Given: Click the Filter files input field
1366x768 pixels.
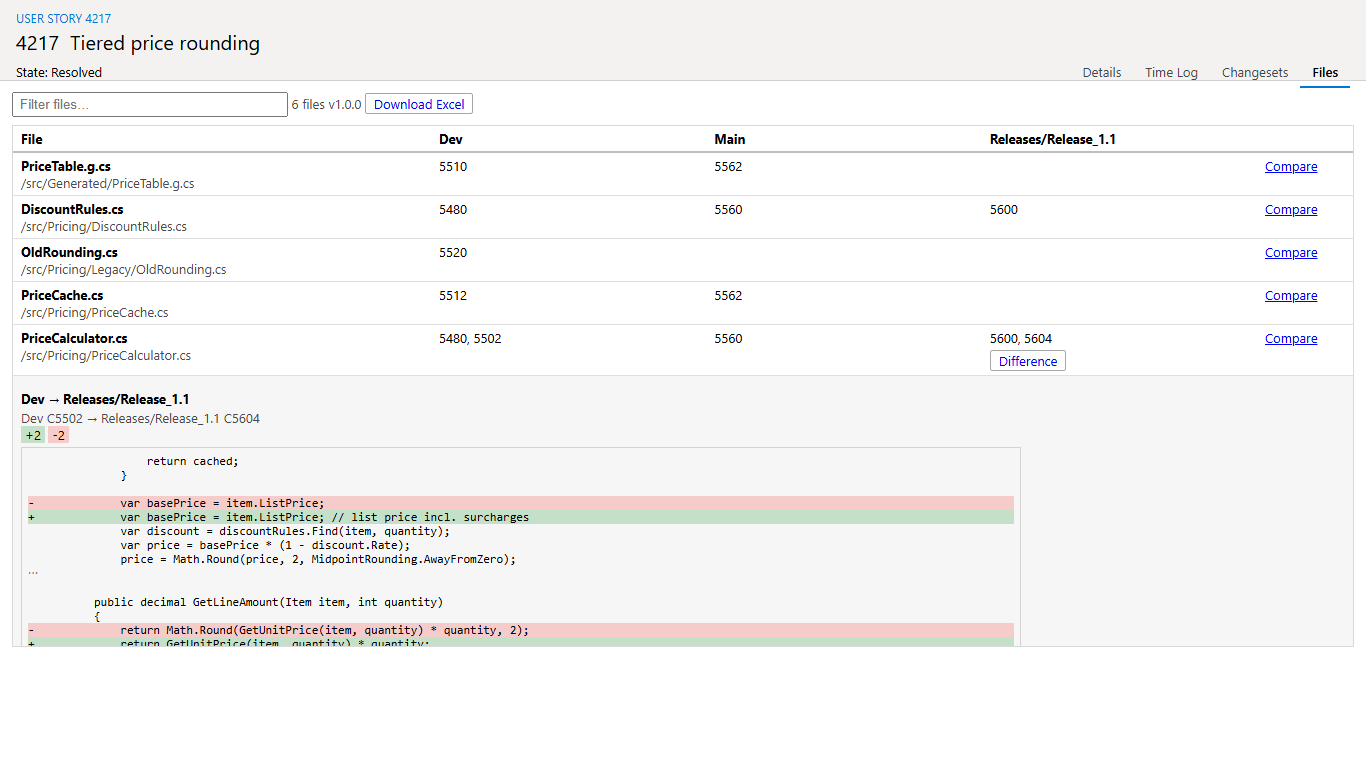Looking at the screenshot, I should tap(150, 104).
